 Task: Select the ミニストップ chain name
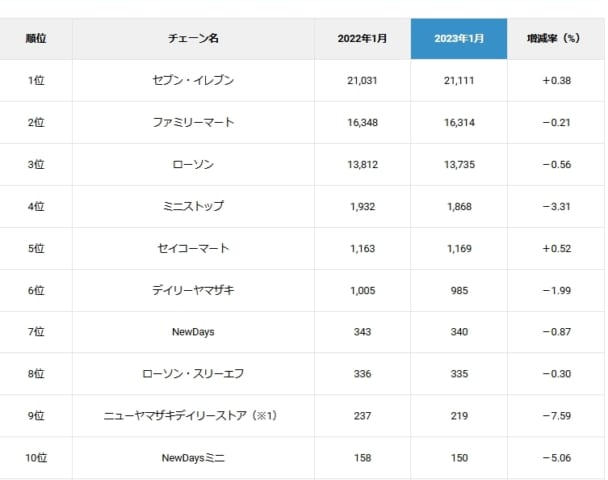(194, 207)
